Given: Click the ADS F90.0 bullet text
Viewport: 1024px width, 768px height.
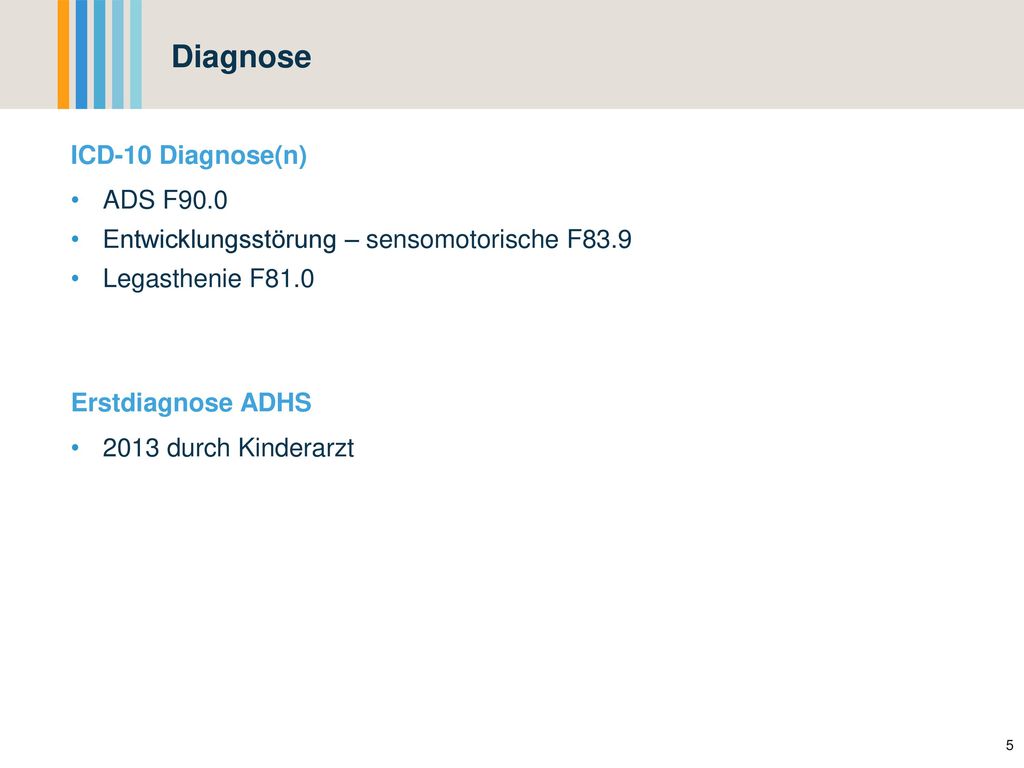Looking at the screenshot, I should [165, 200].
